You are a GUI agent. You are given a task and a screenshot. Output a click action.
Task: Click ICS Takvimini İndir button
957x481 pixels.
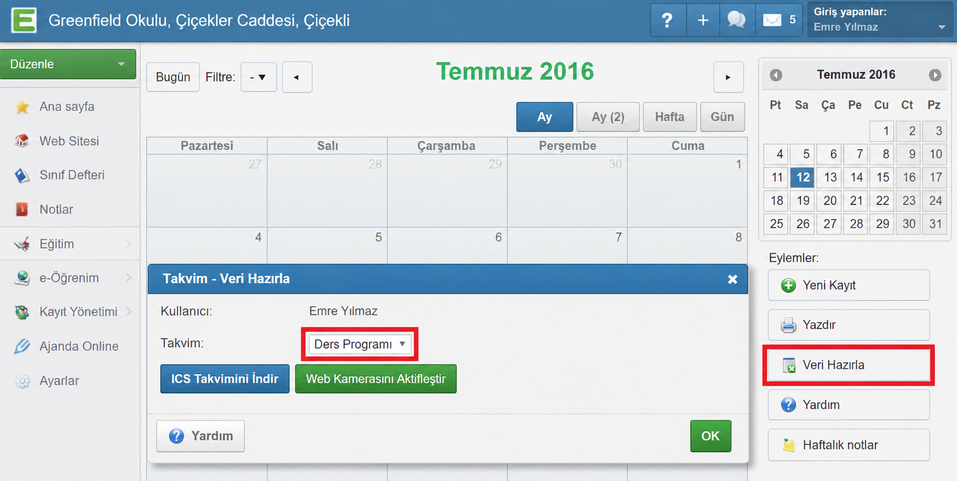pos(225,379)
